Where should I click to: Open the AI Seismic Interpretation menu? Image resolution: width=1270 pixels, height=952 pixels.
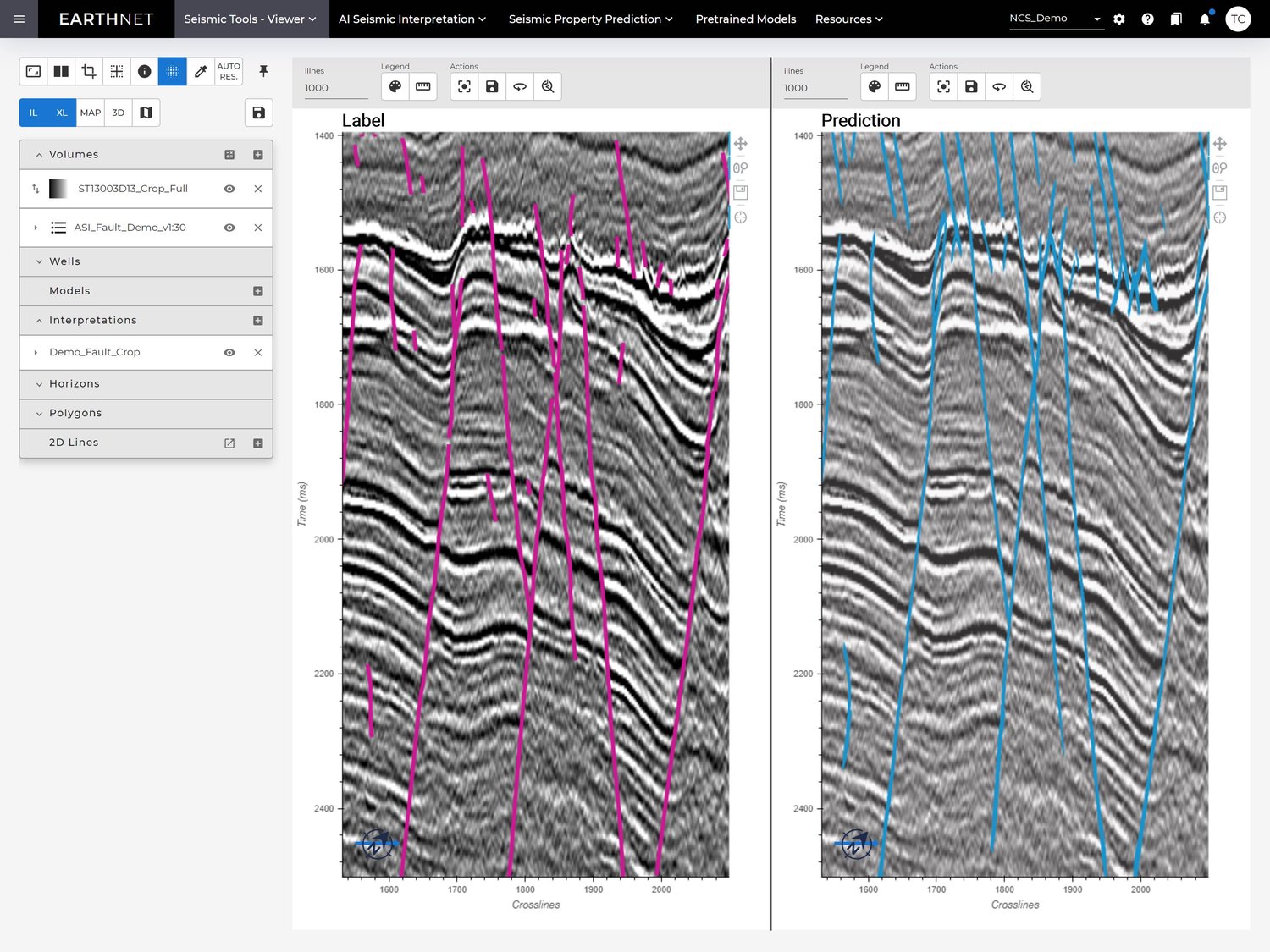pos(411,19)
